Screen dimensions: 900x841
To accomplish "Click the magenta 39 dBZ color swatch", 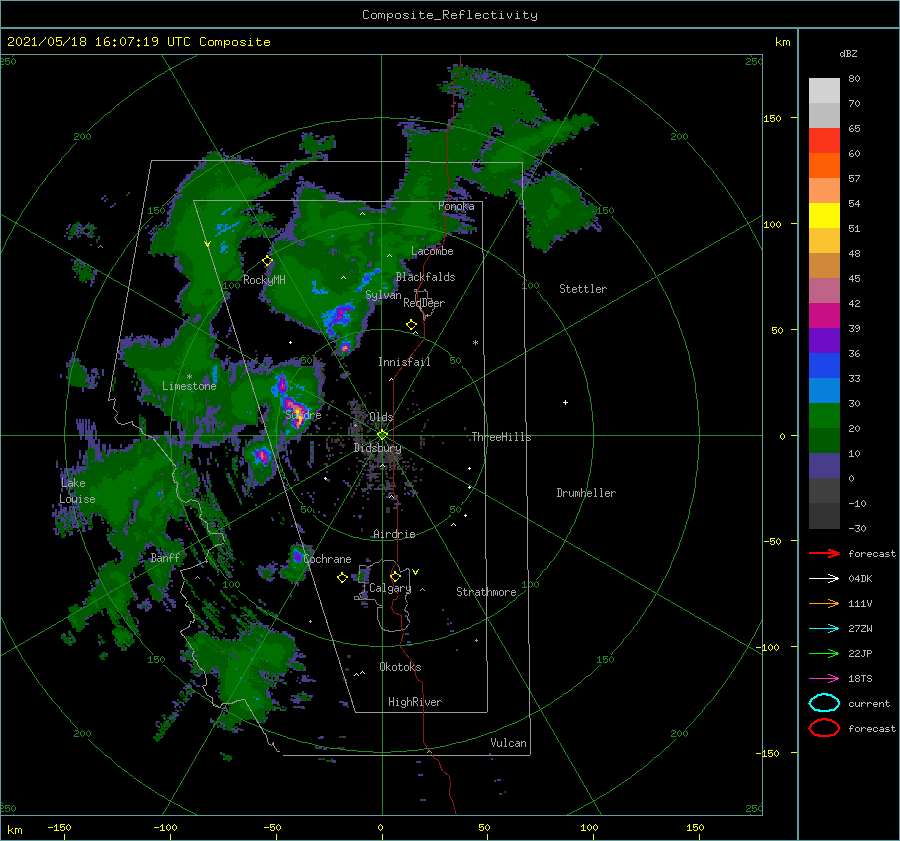I will pyautogui.click(x=824, y=316).
